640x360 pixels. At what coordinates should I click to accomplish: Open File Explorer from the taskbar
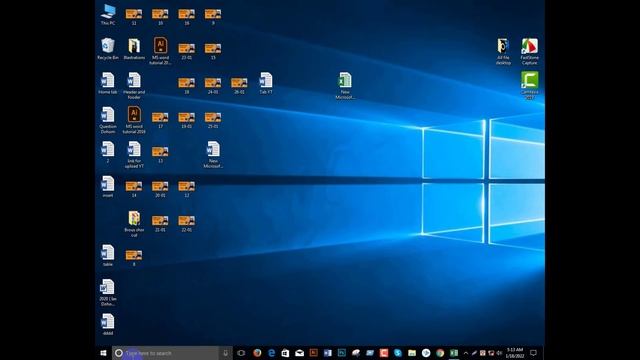pos(412,353)
